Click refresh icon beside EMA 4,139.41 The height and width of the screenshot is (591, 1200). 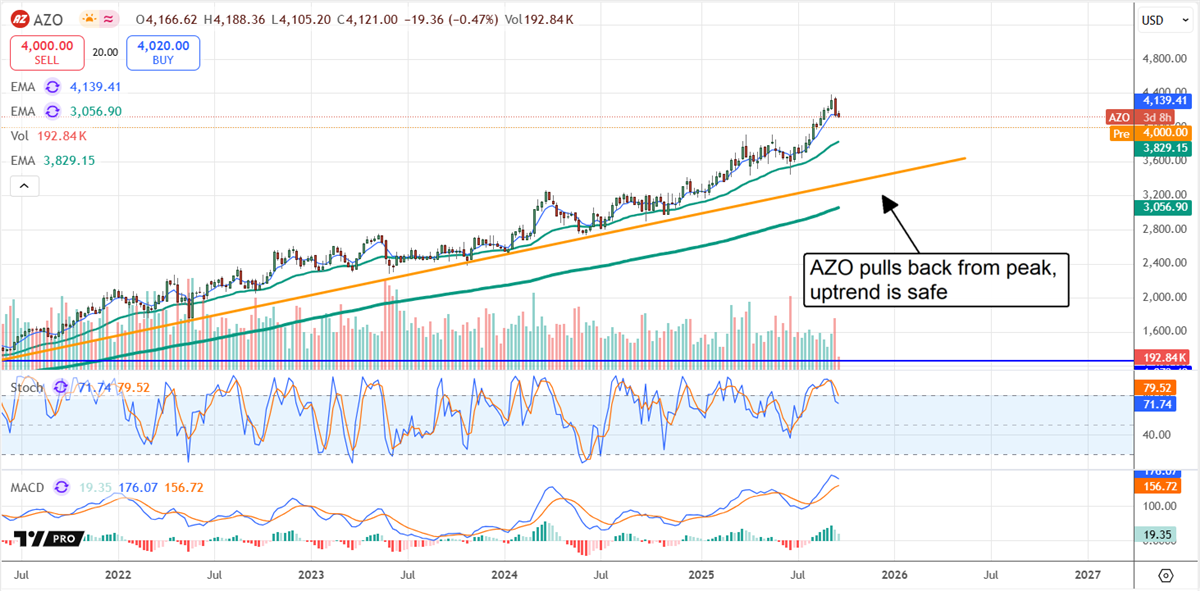tap(53, 87)
